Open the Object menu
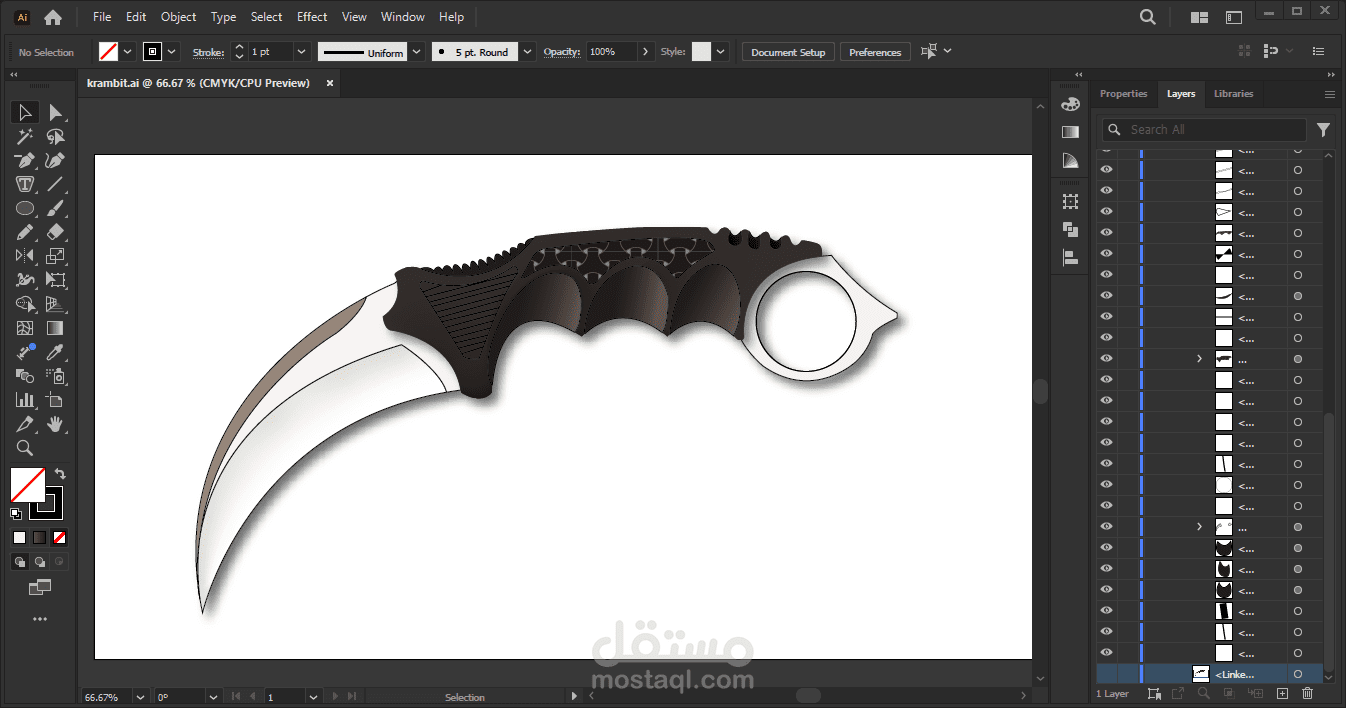The height and width of the screenshot is (708, 1346). (179, 17)
